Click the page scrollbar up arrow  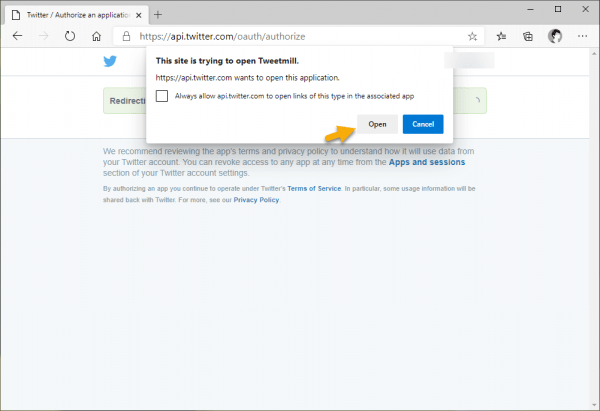595,54
